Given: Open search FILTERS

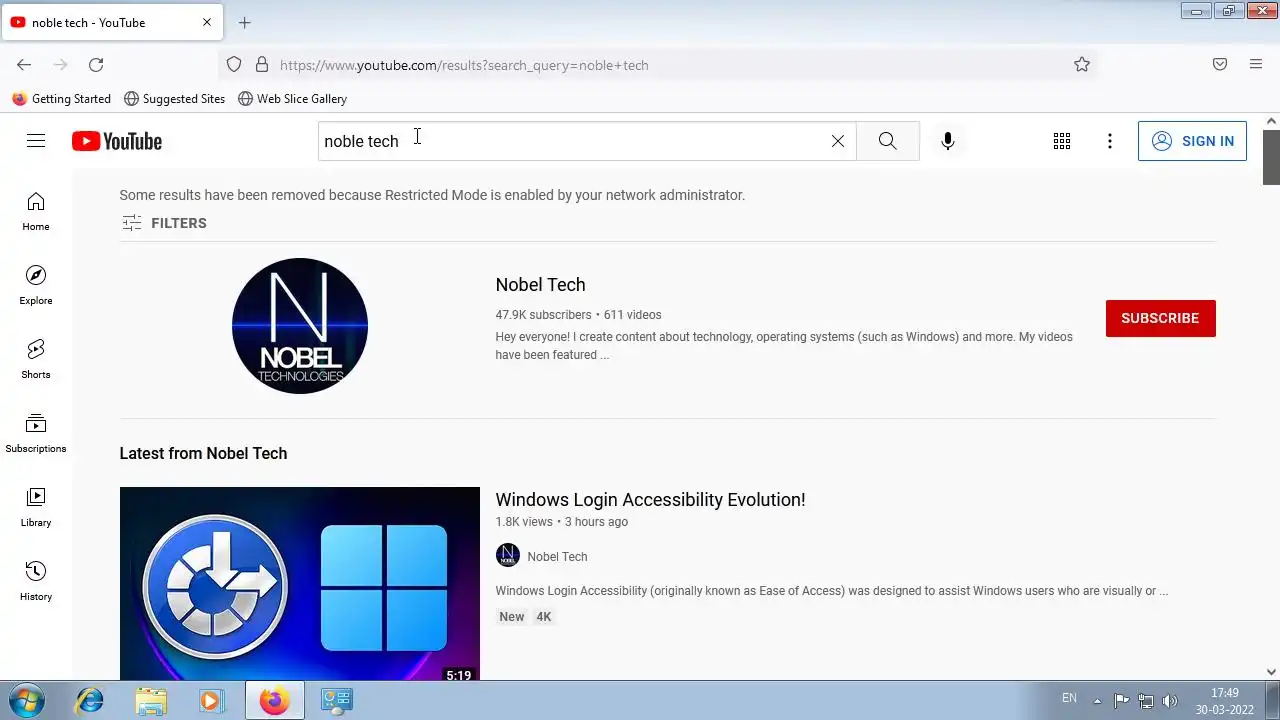Looking at the screenshot, I should 164,223.
